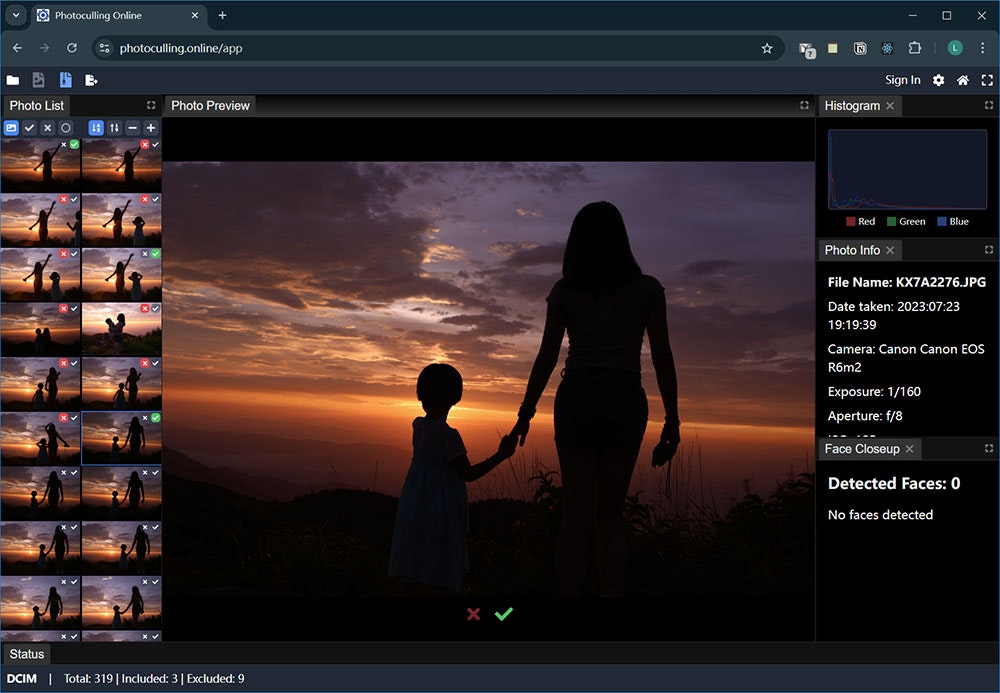
Task: Click the export file icon with arrow
Action: point(91,80)
